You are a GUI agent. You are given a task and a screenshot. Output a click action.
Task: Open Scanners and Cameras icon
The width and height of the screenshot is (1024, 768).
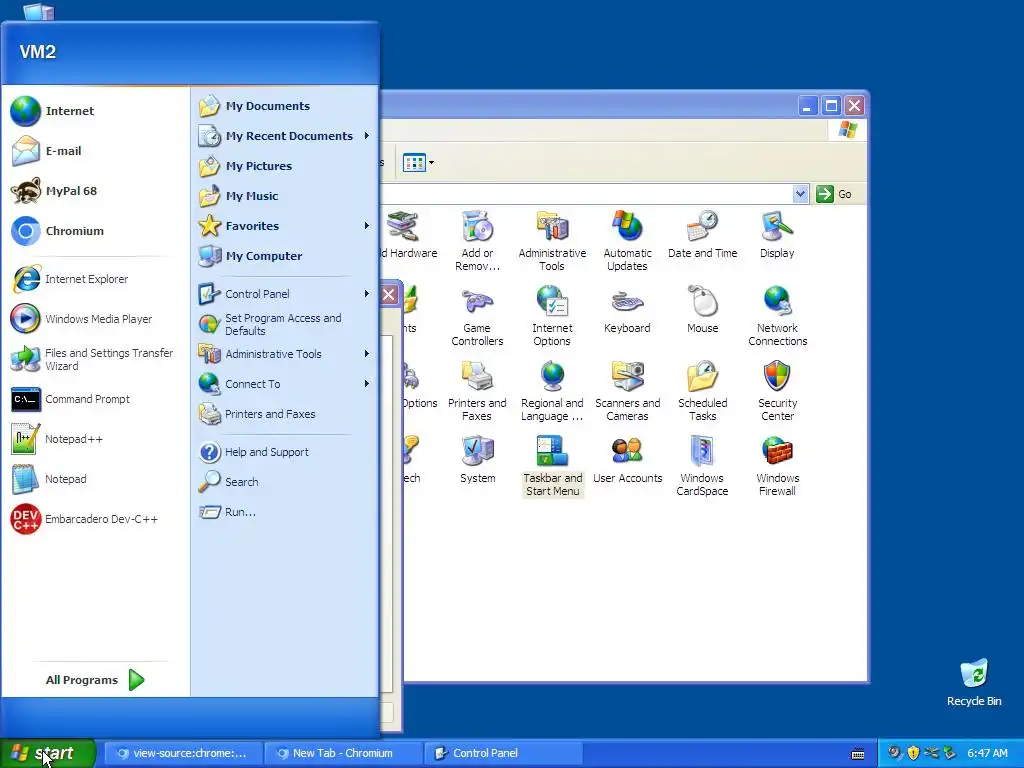pos(628,391)
